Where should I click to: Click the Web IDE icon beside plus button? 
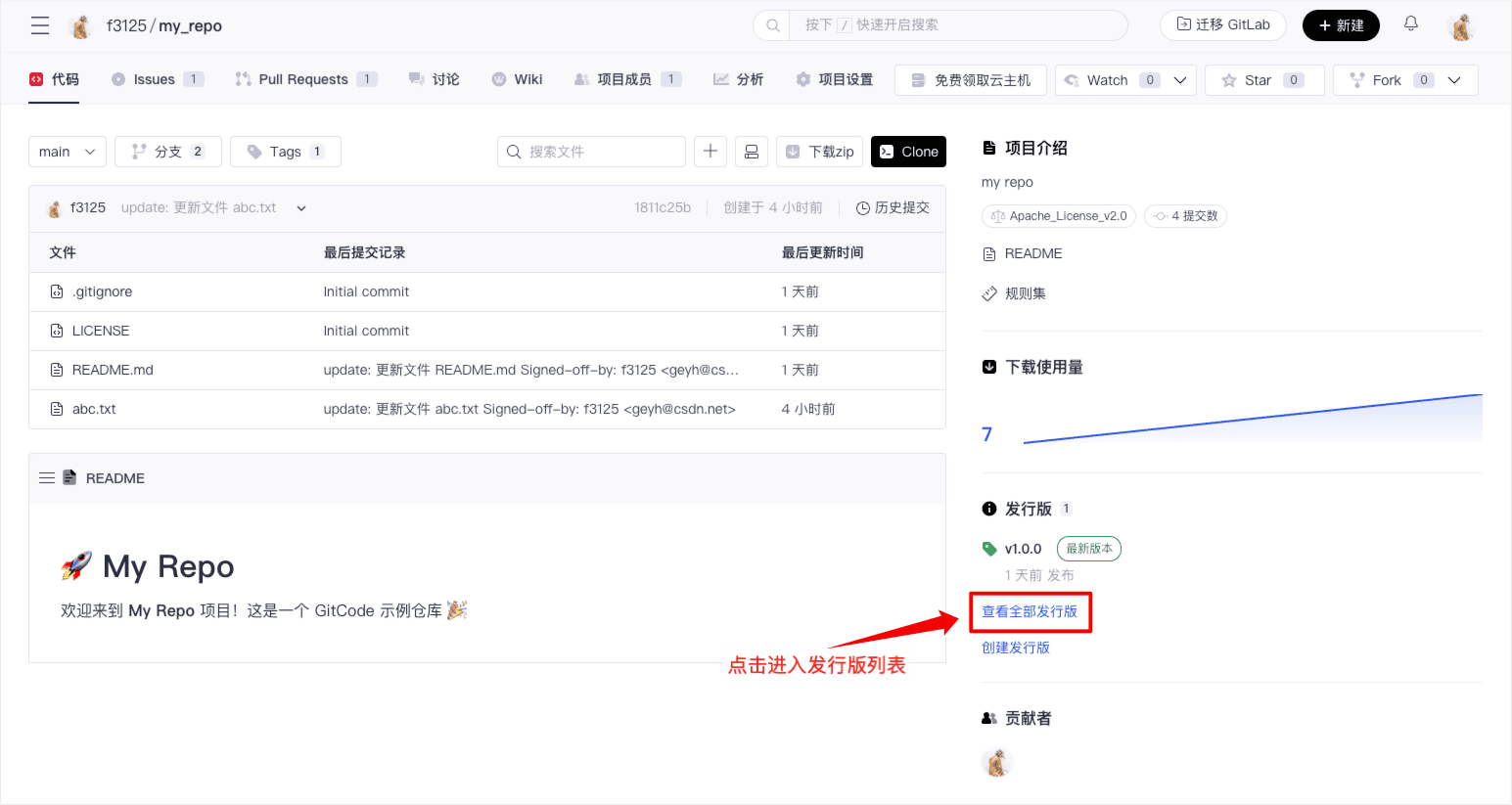coord(752,152)
